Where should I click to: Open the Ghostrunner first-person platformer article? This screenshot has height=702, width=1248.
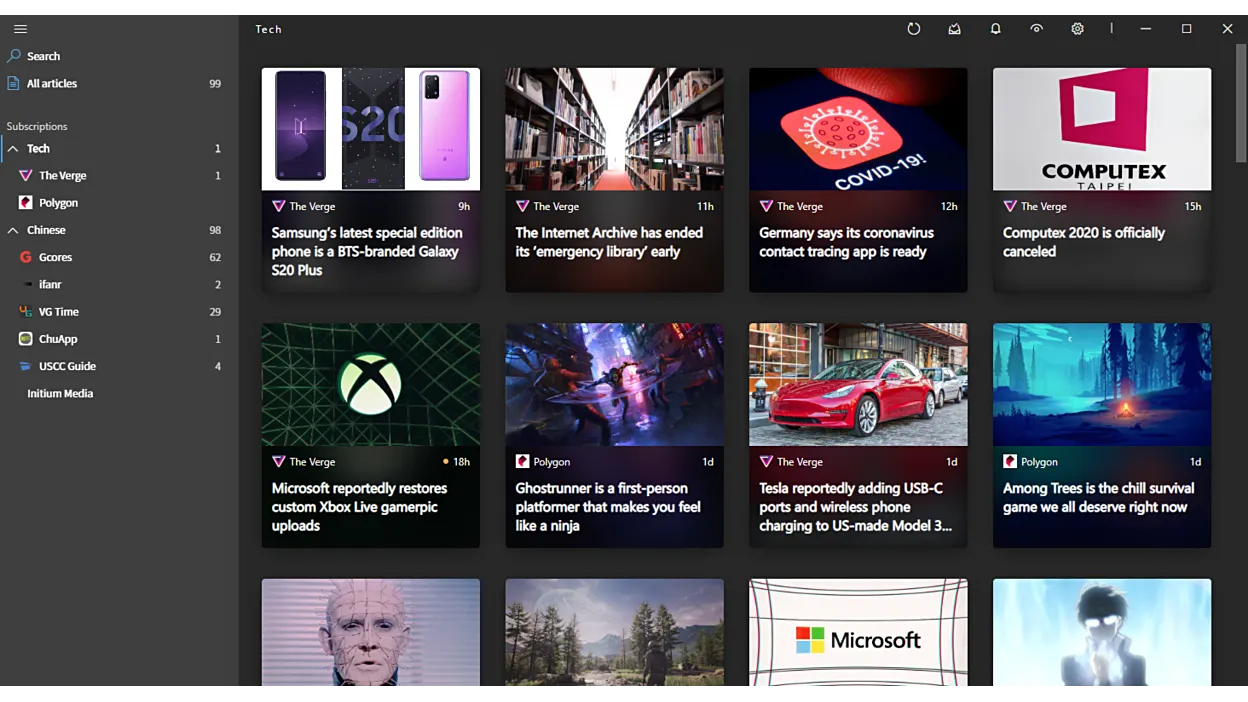[x=608, y=506]
